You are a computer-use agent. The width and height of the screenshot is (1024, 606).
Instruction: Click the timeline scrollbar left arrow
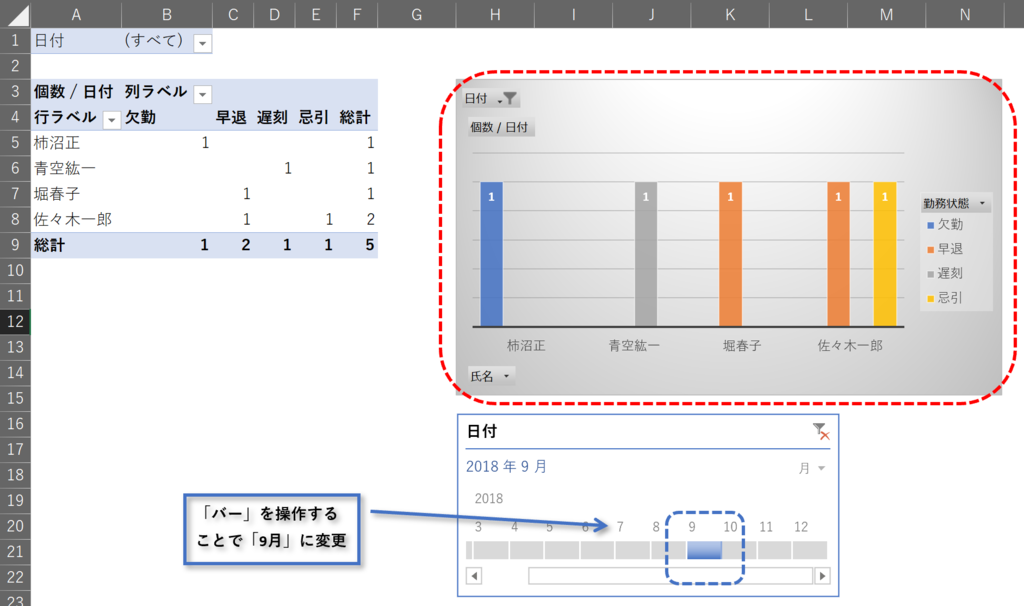click(x=474, y=575)
